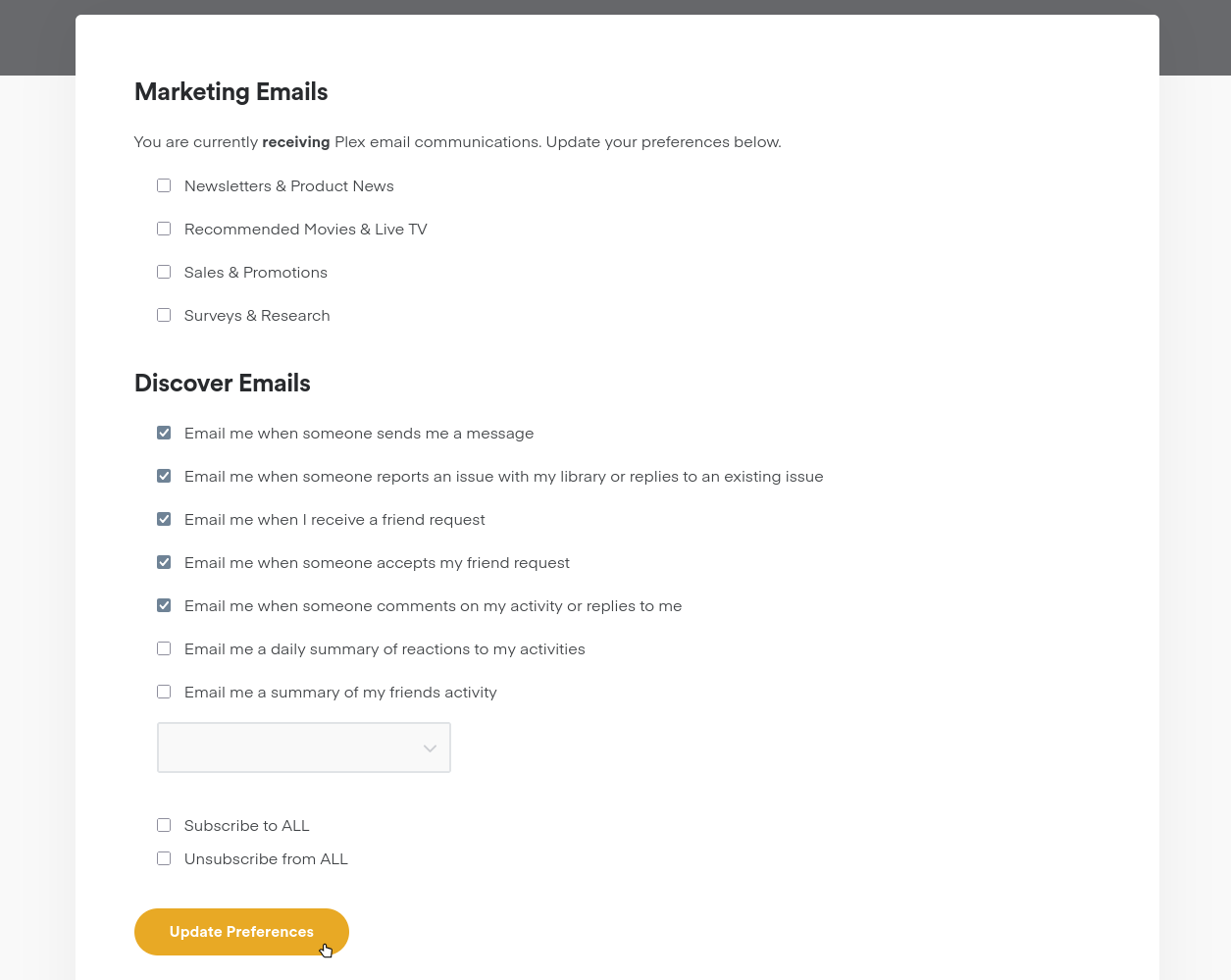Enable the Newsletters & Product News checkbox
The height and width of the screenshot is (980, 1231).
(164, 185)
